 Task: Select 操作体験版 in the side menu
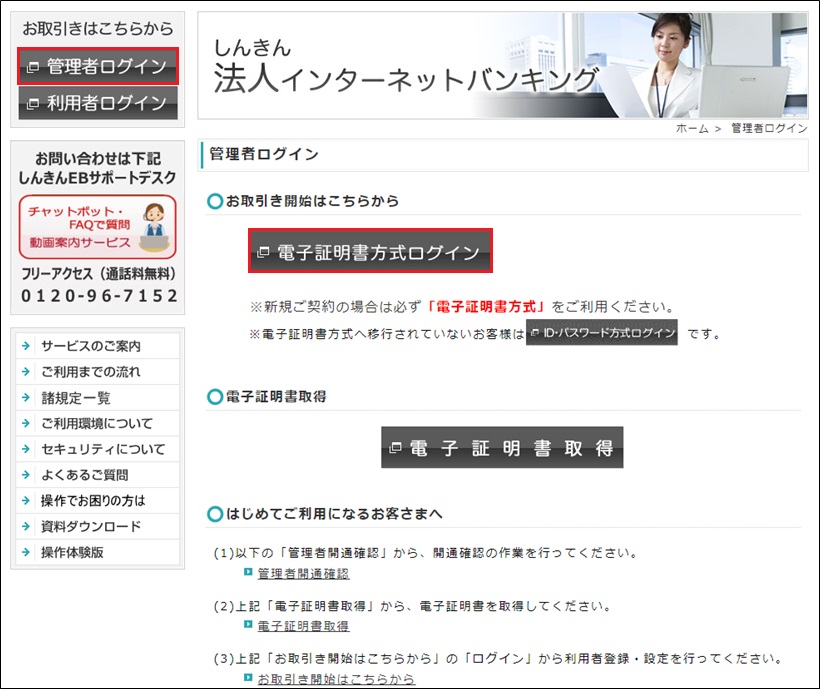(72, 553)
